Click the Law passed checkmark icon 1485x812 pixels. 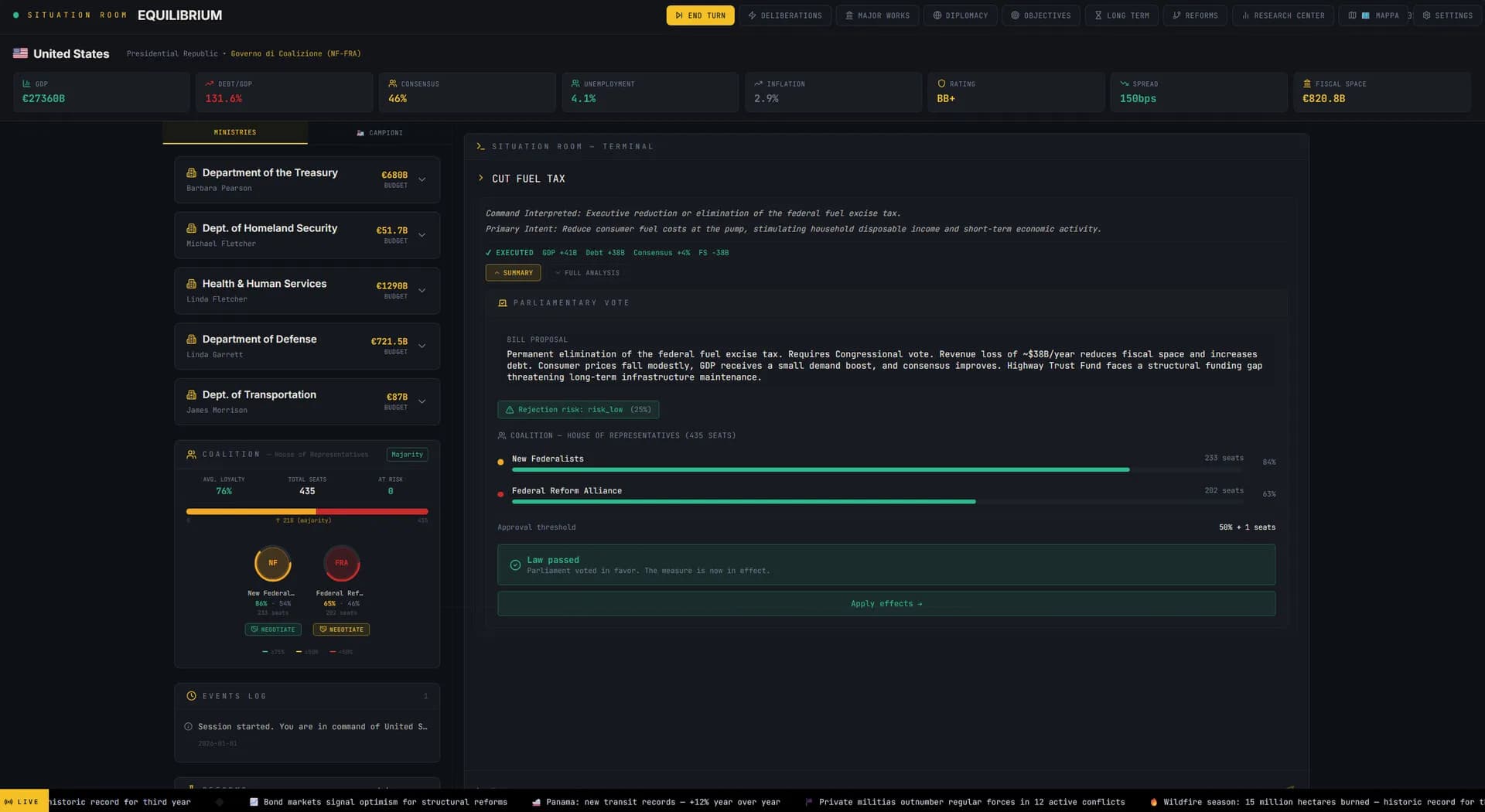pos(515,565)
